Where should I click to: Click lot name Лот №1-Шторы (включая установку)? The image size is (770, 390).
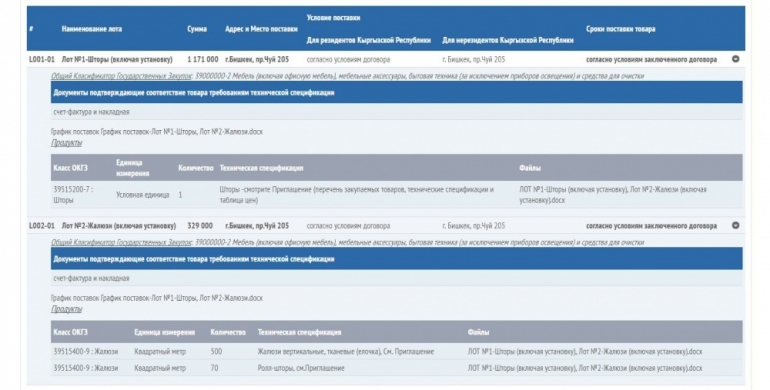[x=117, y=59]
